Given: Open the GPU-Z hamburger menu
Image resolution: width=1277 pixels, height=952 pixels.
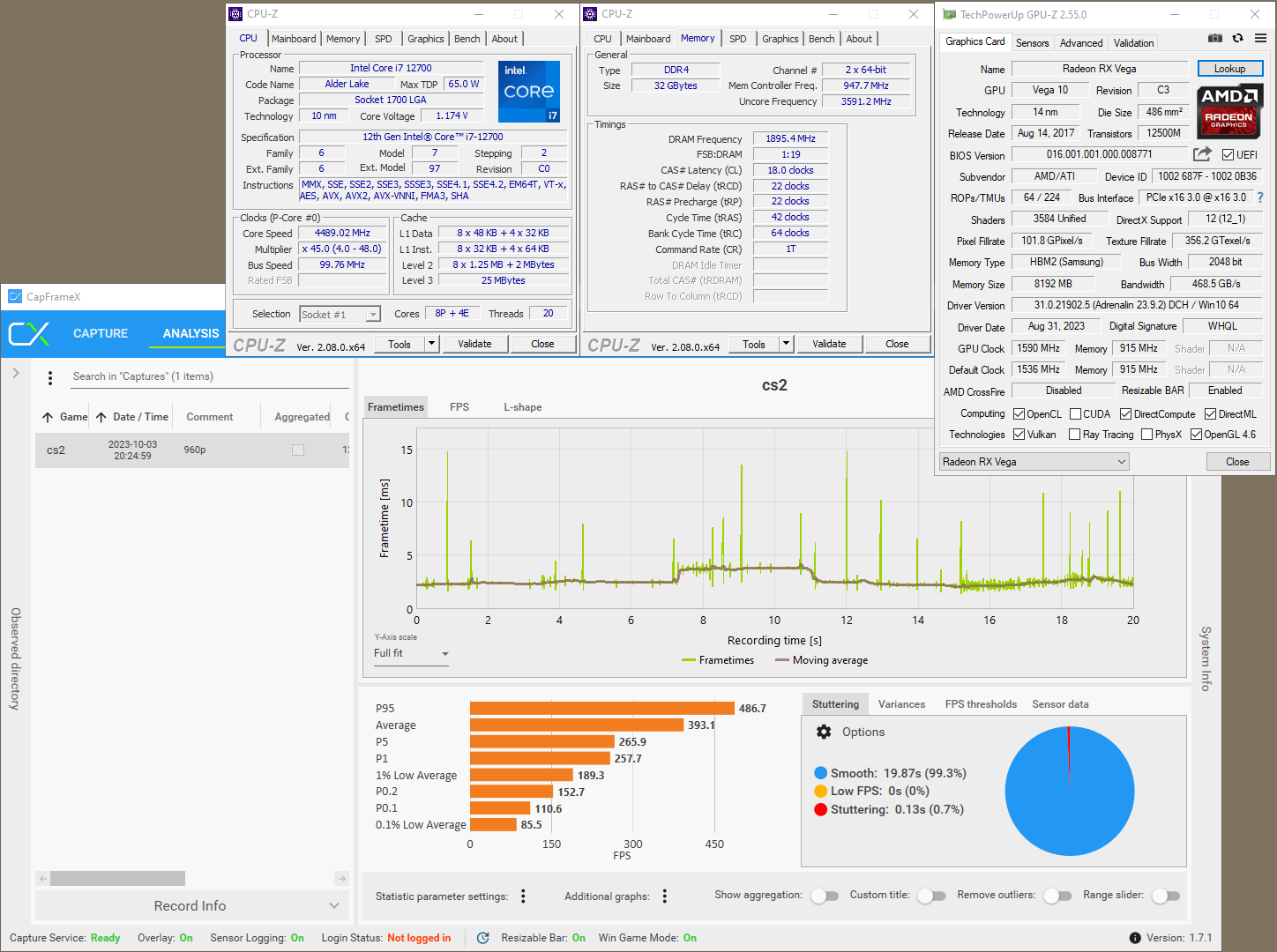Looking at the screenshot, I should click(x=1261, y=38).
